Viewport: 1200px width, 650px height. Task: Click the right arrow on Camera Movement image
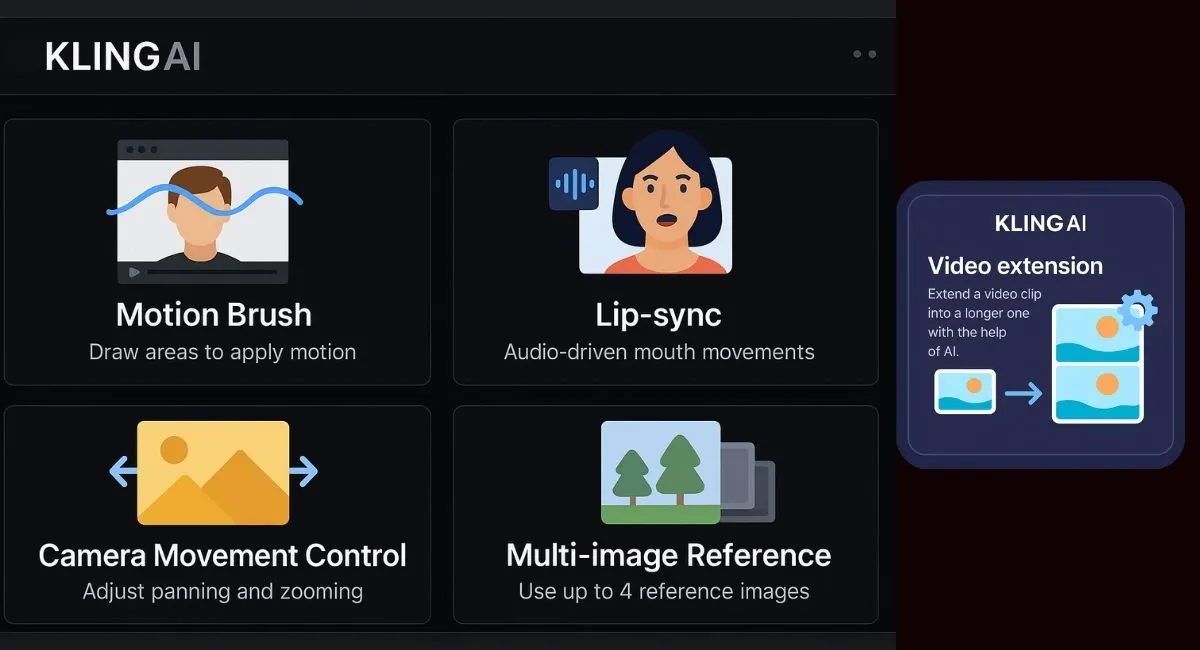click(303, 470)
